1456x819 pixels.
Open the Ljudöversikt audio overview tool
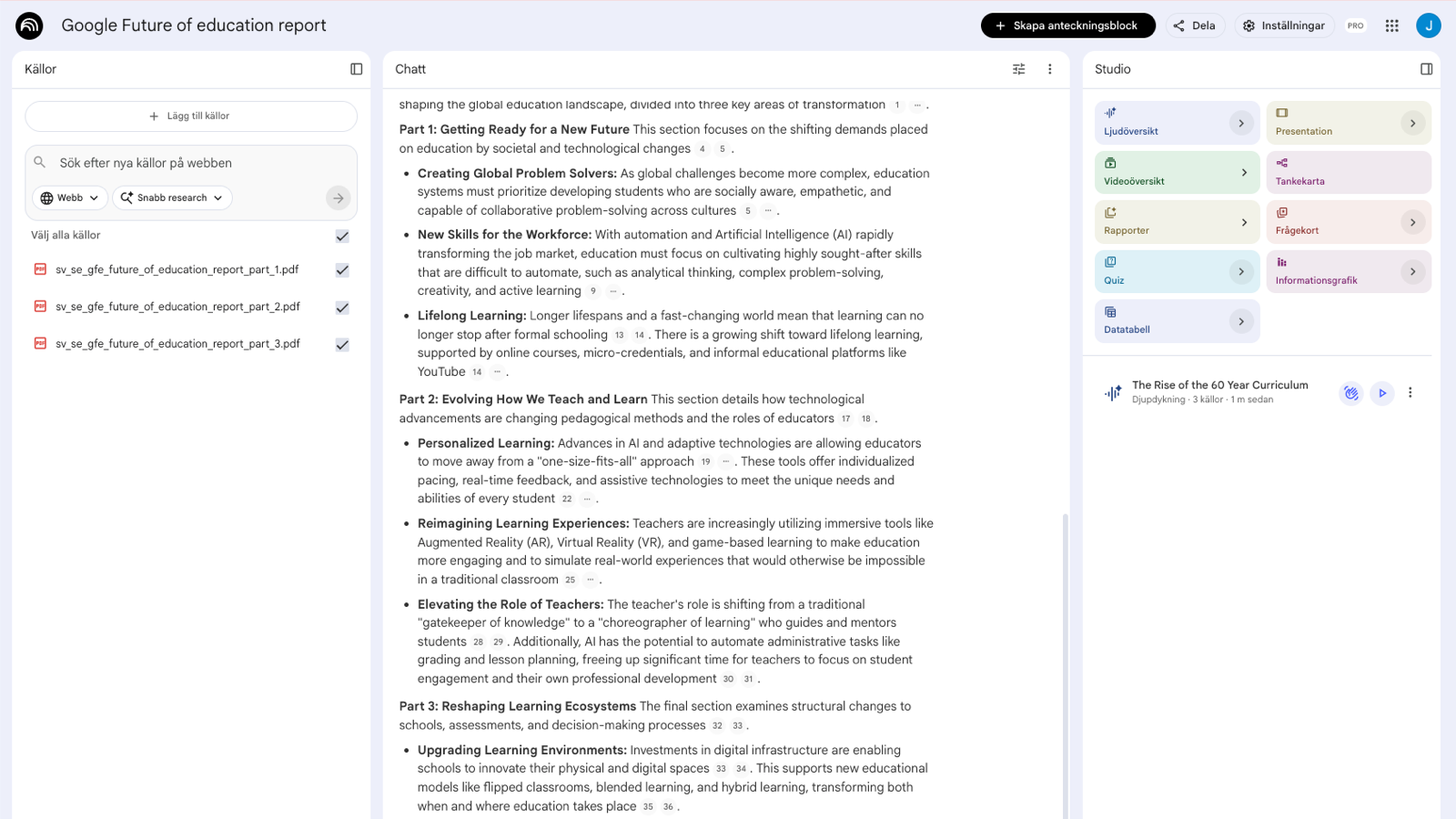pyautogui.click(x=1177, y=123)
